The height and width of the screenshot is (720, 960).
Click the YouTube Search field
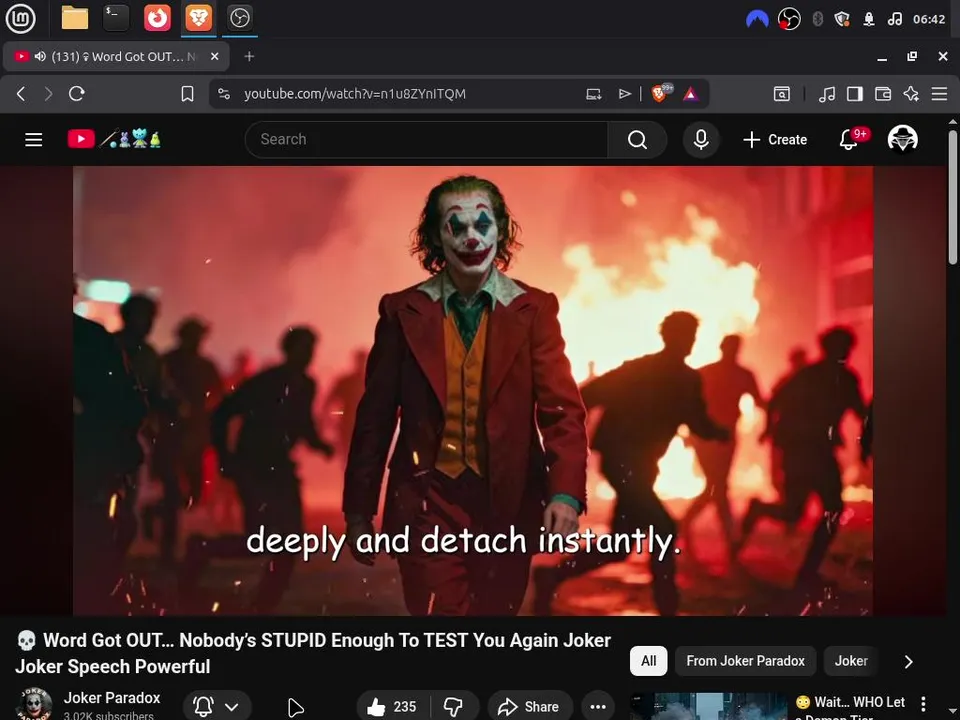coord(426,140)
